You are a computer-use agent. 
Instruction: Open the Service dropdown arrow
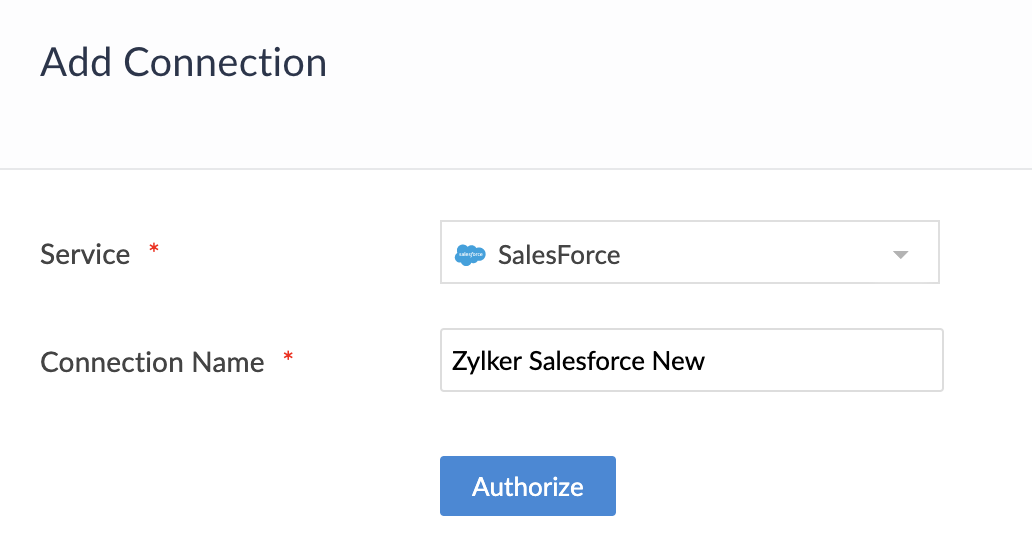pyautogui.click(x=900, y=255)
